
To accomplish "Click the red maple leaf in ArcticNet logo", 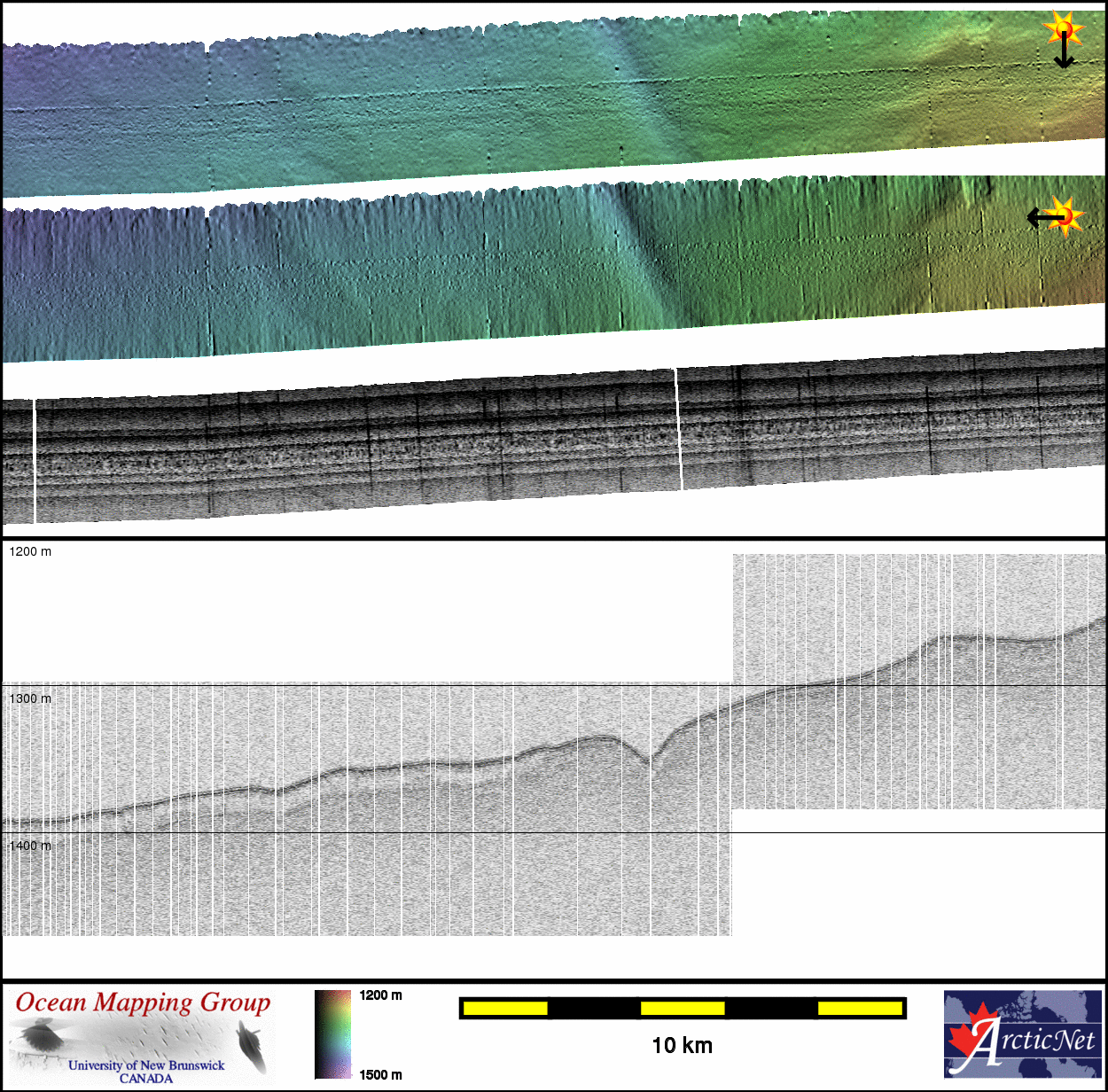I will (970, 1037).
